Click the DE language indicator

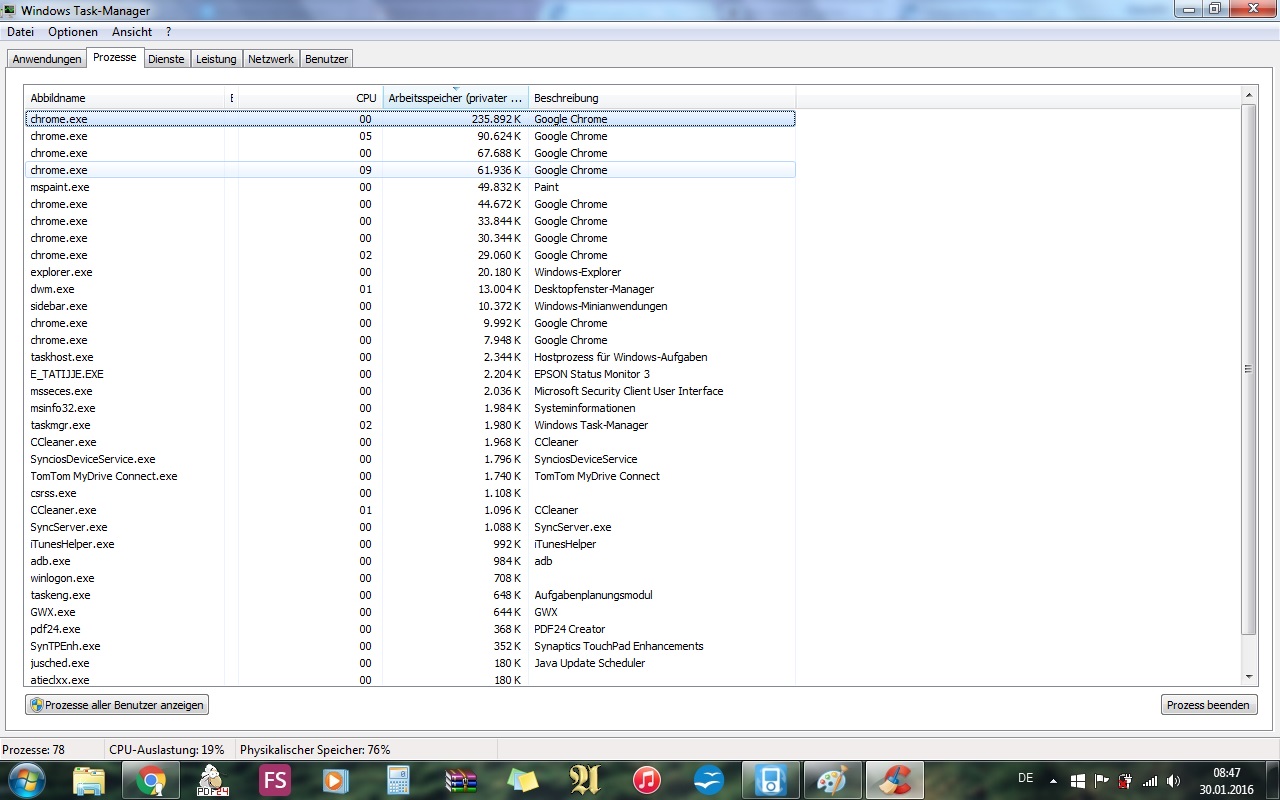point(1025,778)
